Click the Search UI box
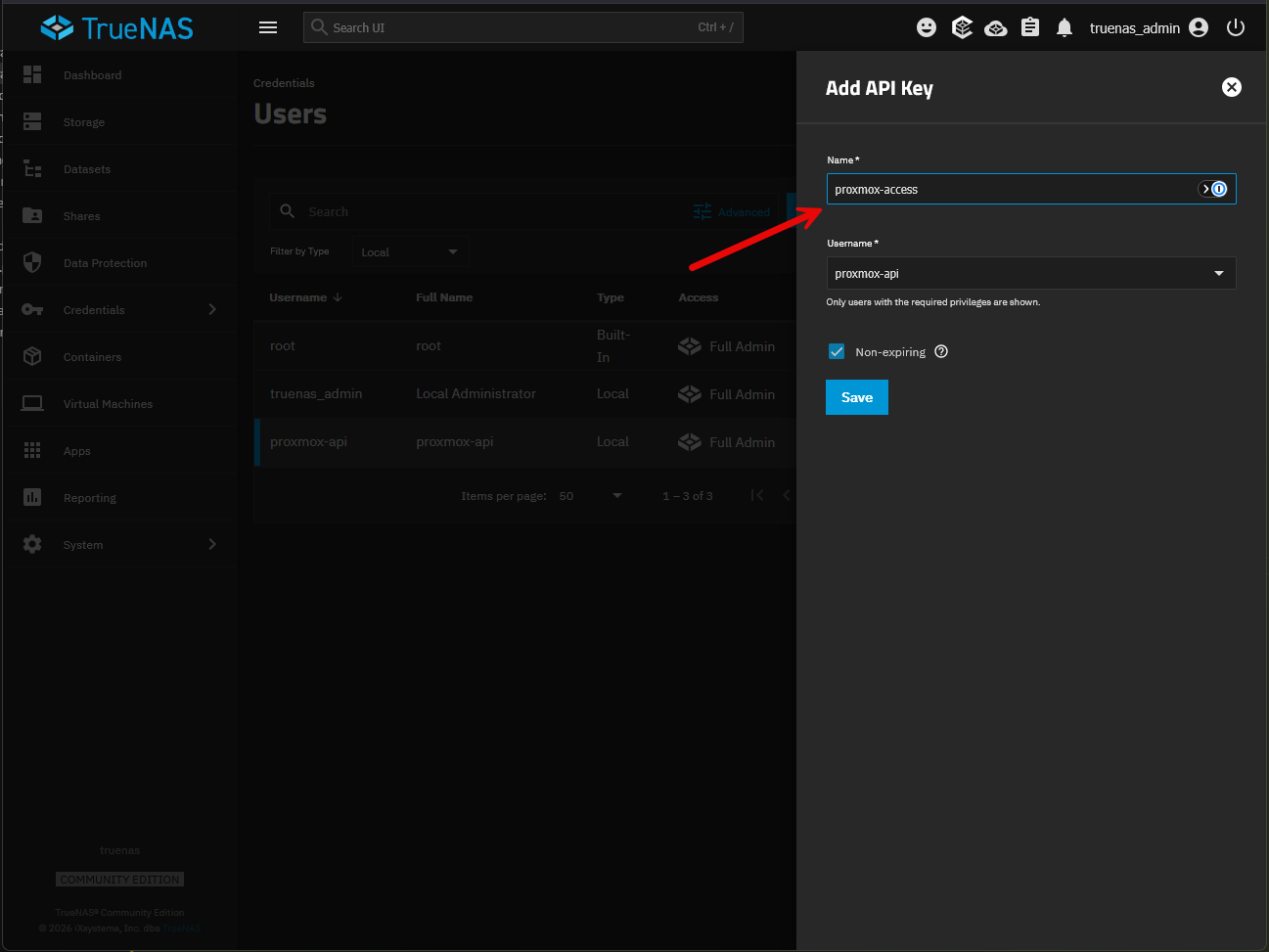Image resolution: width=1269 pixels, height=952 pixels. pyautogui.click(x=523, y=27)
